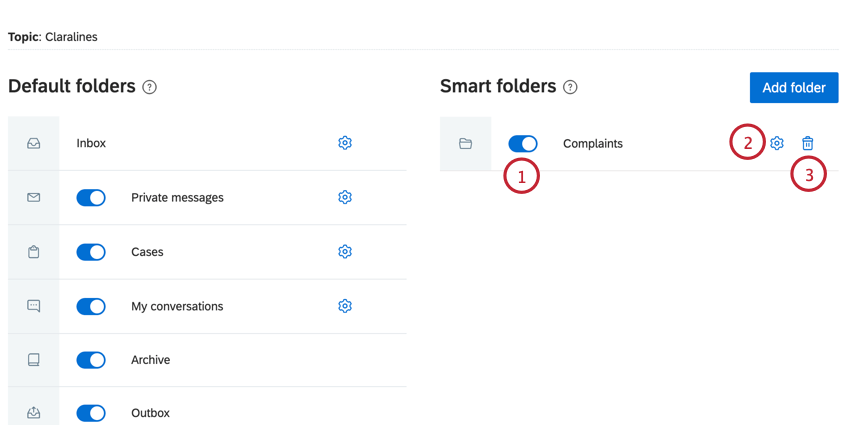This screenshot has height=425, width=850.
Task: Open Private messages settings gear
Action: pyautogui.click(x=345, y=197)
